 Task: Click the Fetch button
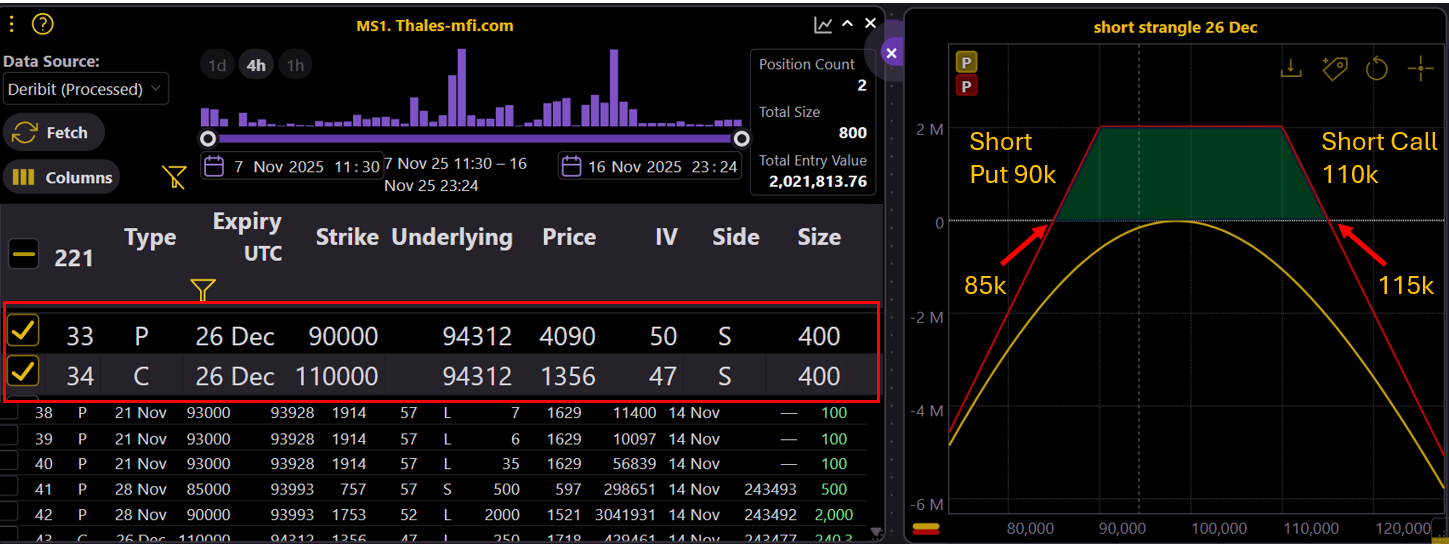coord(53,133)
